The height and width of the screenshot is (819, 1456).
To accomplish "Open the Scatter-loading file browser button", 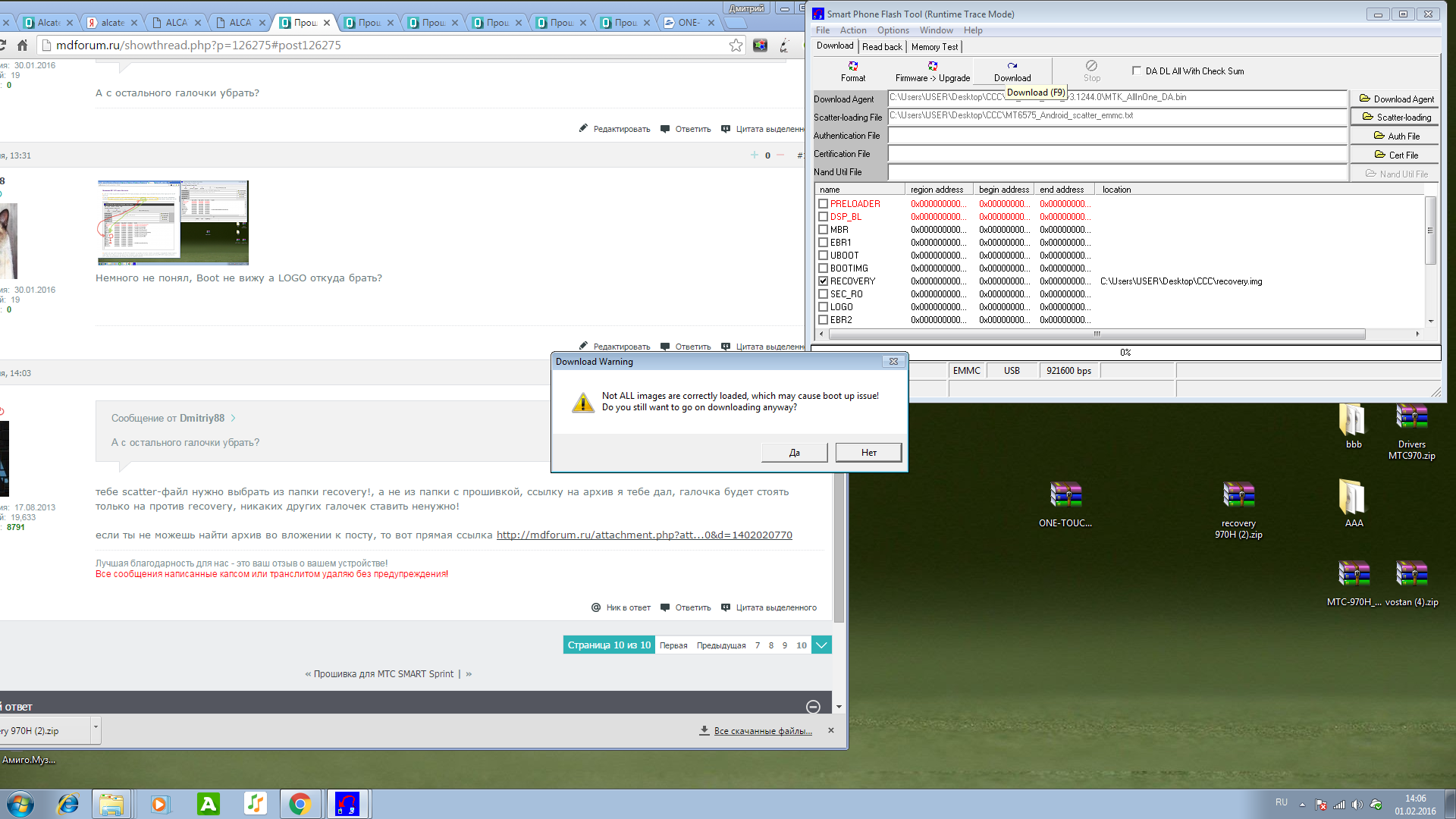I will click(1396, 118).
